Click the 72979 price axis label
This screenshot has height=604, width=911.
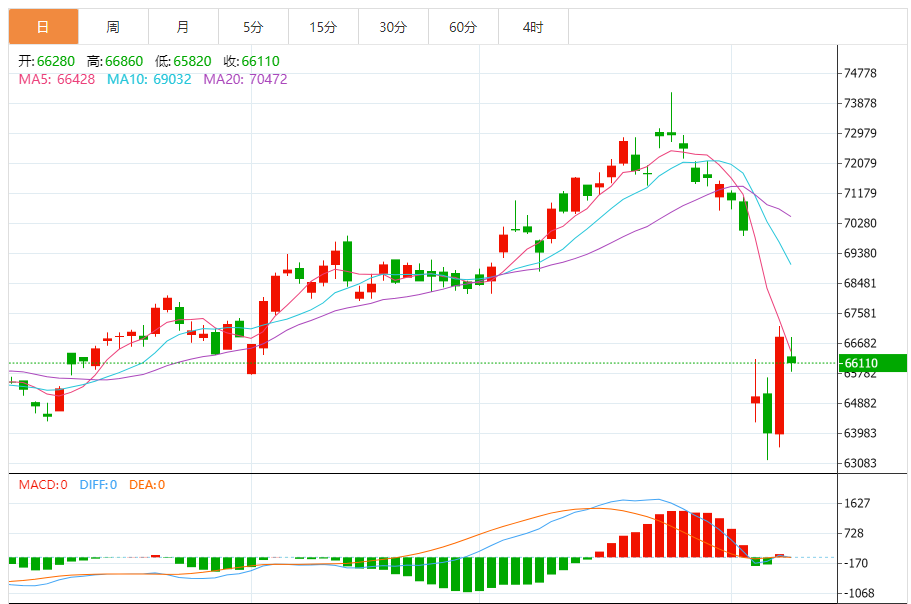click(x=860, y=133)
